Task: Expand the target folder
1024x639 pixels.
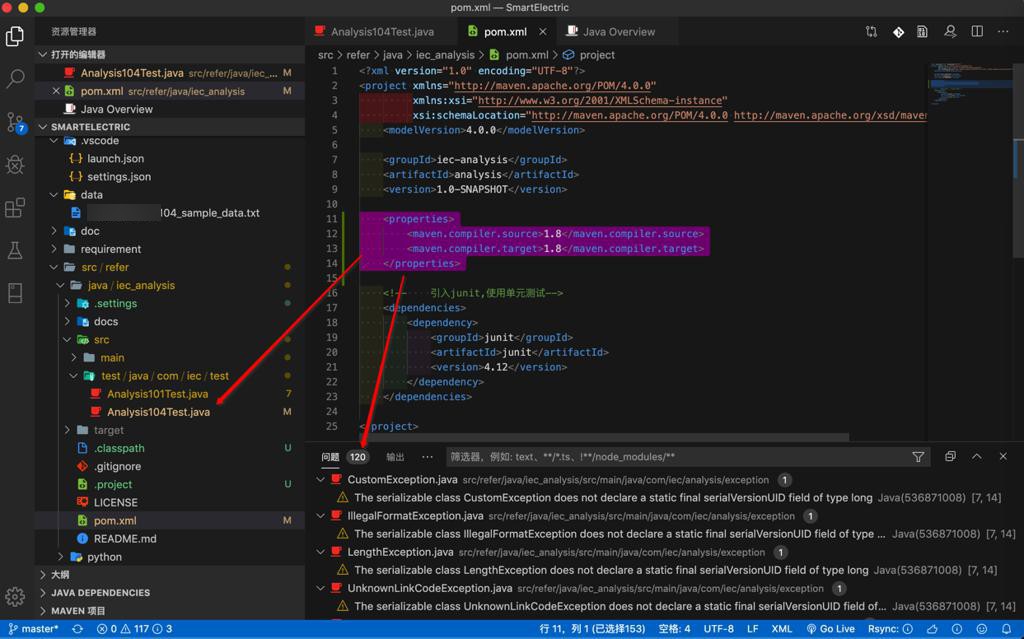Action: pos(108,430)
